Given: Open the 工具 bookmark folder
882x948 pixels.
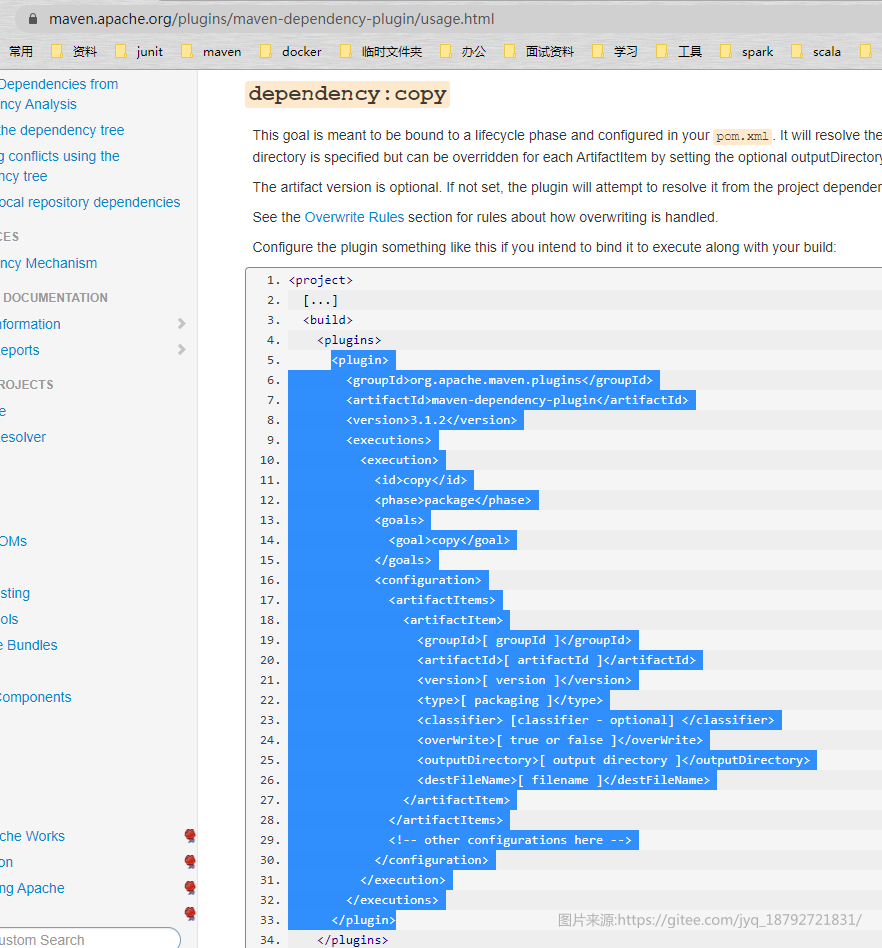Looking at the screenshot, I should pos(679,51).
